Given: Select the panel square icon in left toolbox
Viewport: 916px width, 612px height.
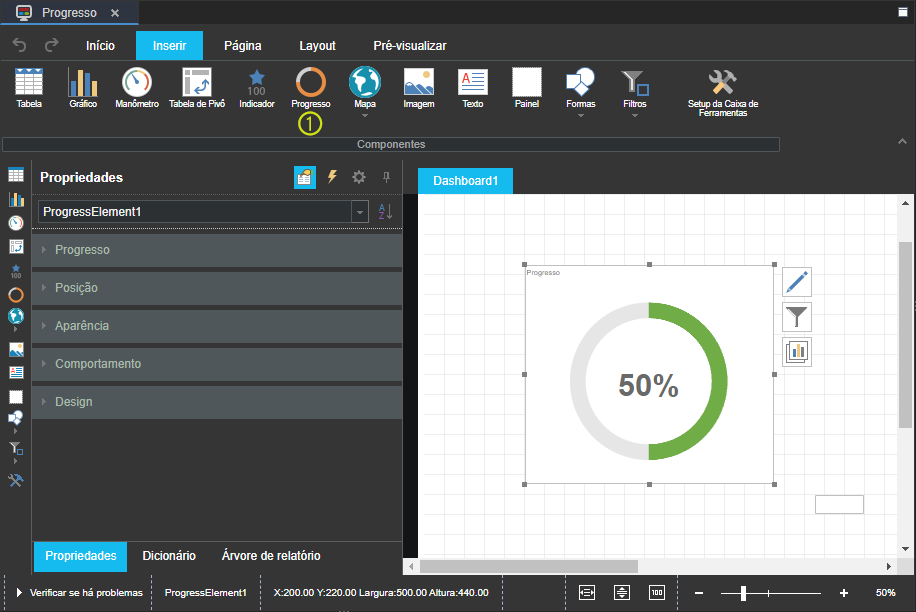Looking at the screenshot, I should point(16,397).
